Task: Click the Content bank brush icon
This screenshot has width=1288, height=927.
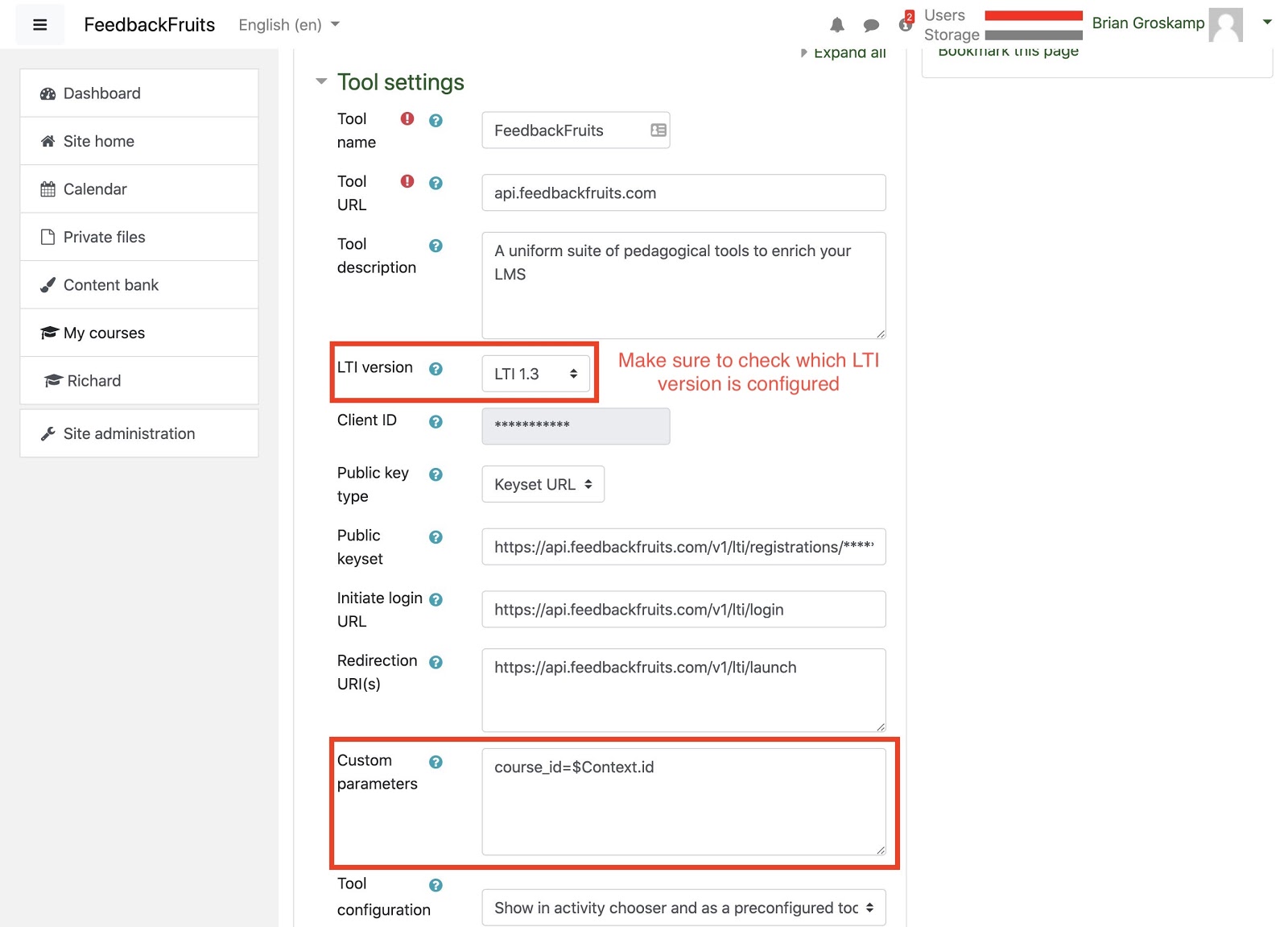Action: pos(48,285)
